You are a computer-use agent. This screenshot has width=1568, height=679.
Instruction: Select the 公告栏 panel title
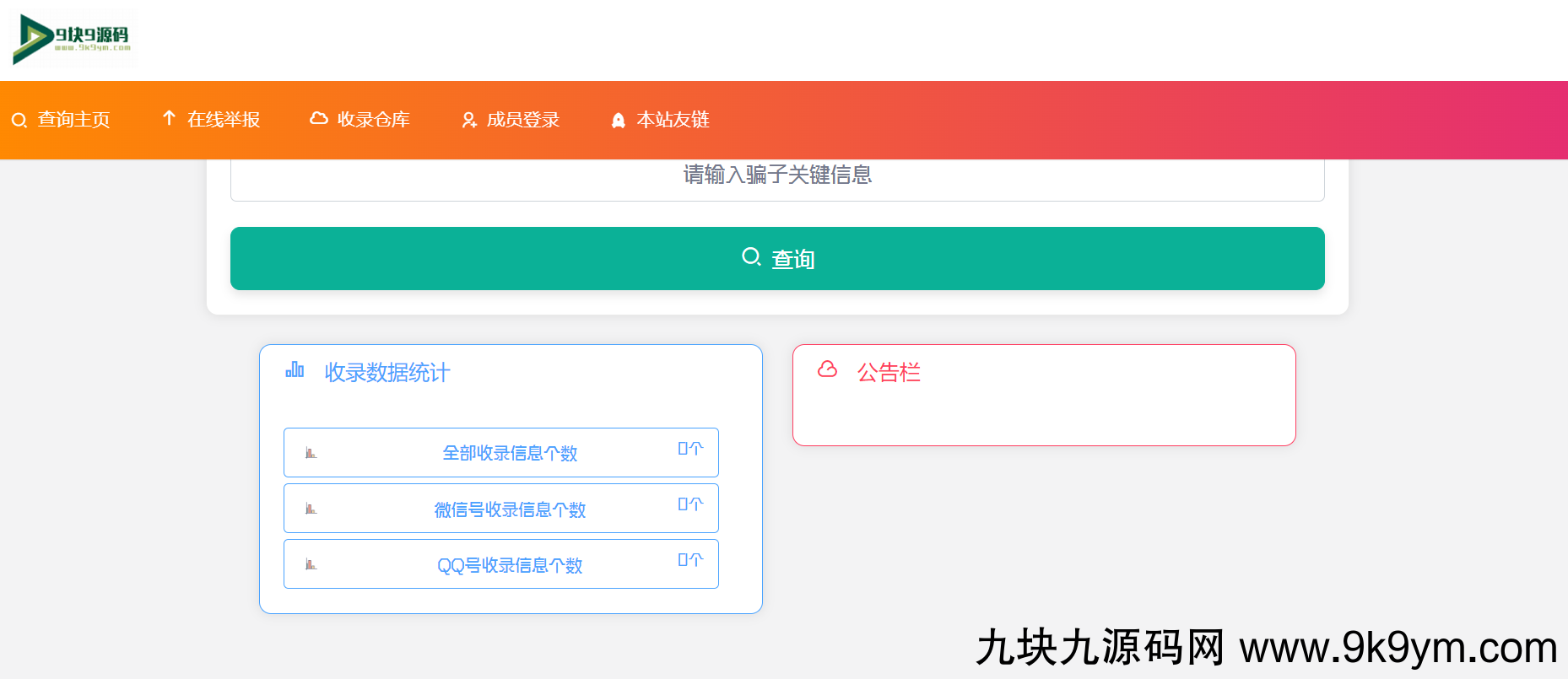(888, 373)
